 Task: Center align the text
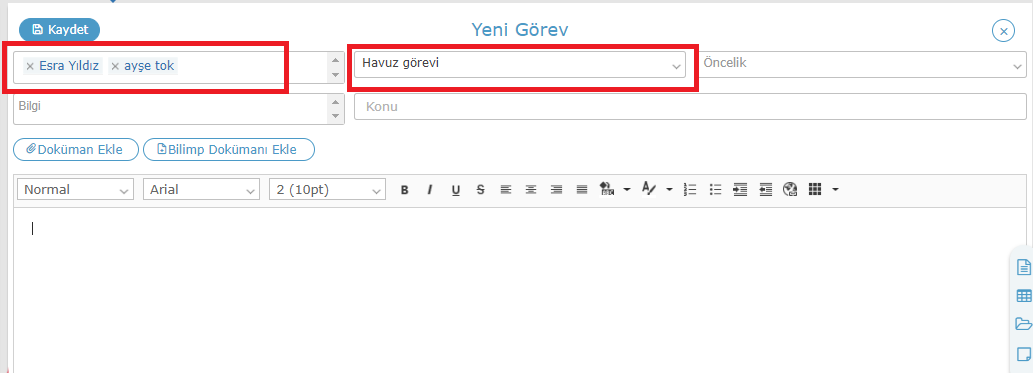(530, 190)
